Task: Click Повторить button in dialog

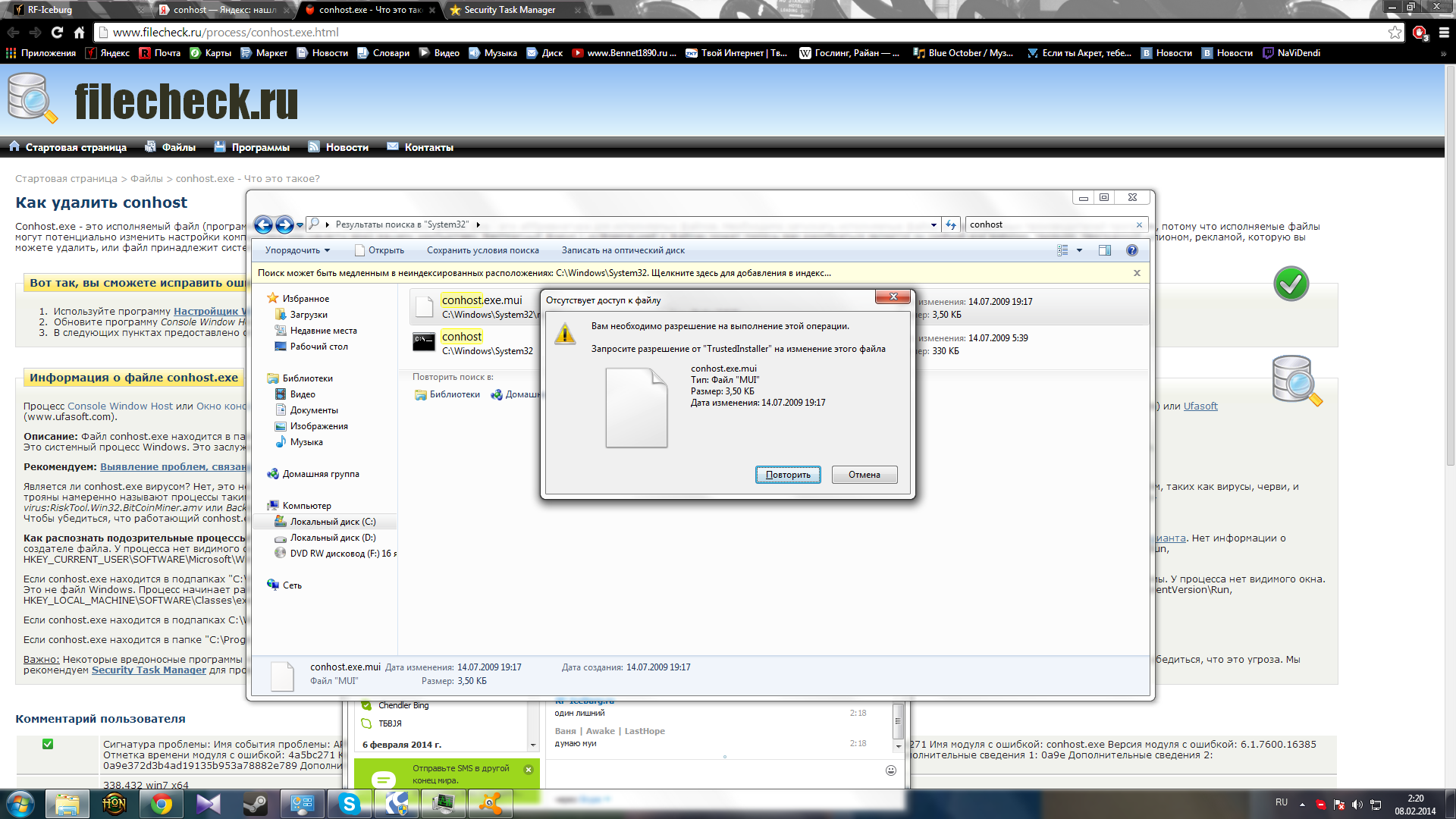Action: (x=788, y=475)
